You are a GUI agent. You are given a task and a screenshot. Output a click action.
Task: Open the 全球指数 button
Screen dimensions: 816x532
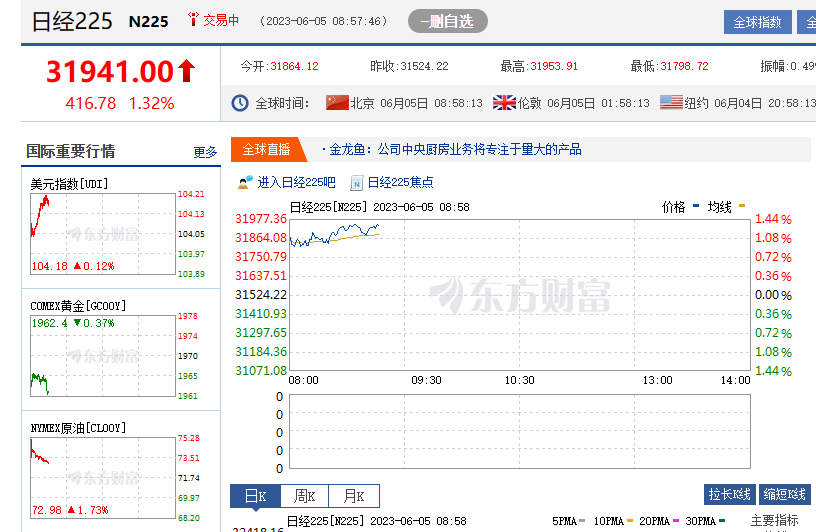tap(757, 22)
